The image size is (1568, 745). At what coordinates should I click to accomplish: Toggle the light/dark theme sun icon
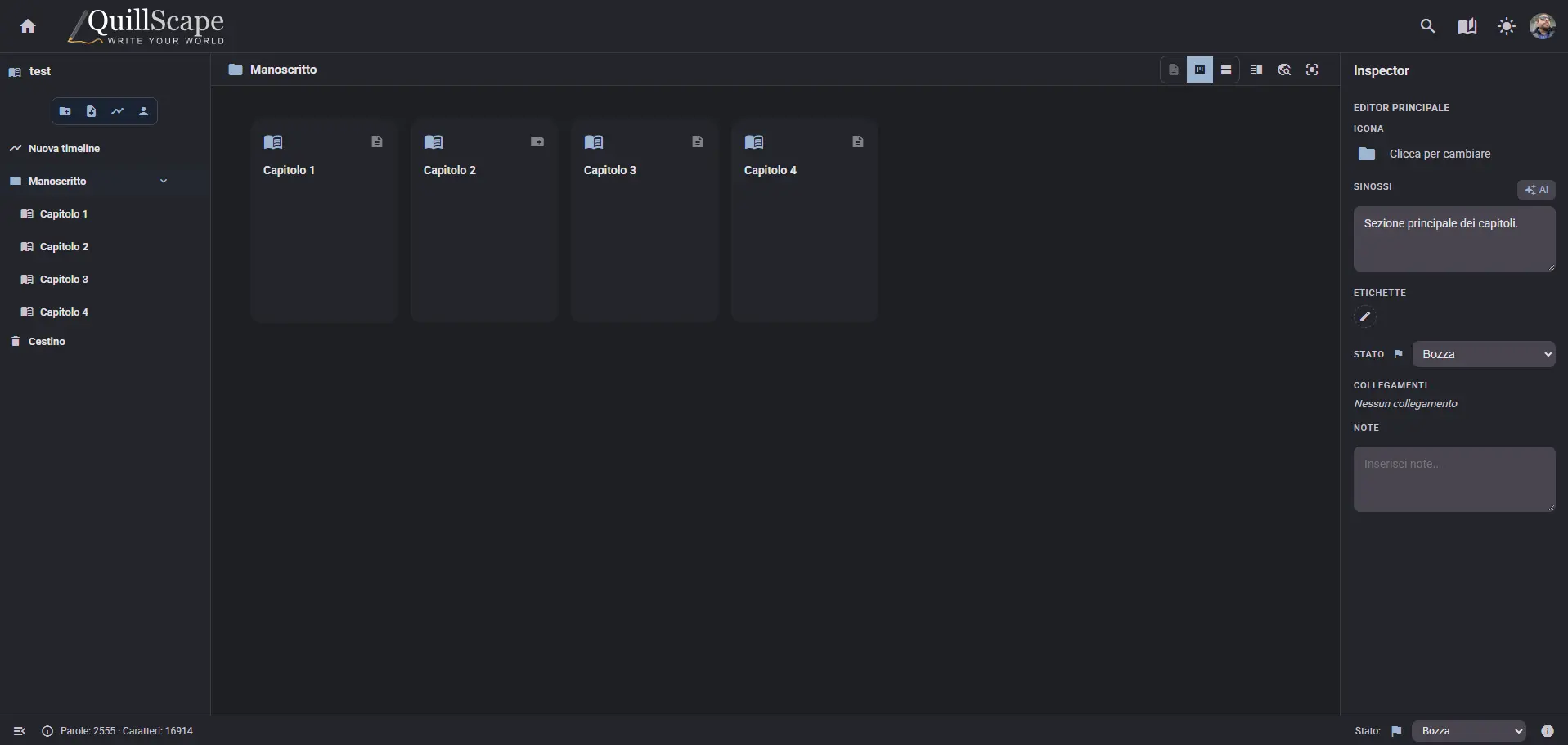(1506, 26)
